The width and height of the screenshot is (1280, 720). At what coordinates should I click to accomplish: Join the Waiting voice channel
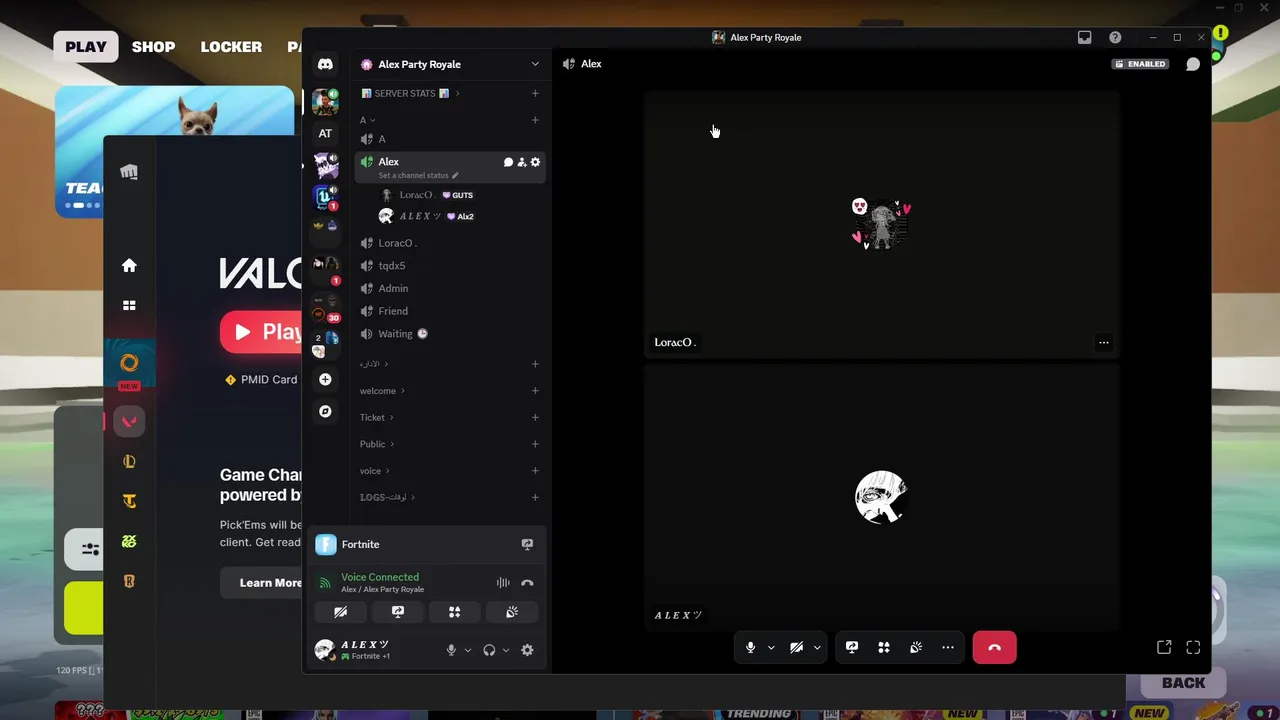pyautogui.click(x=450, y=334)
